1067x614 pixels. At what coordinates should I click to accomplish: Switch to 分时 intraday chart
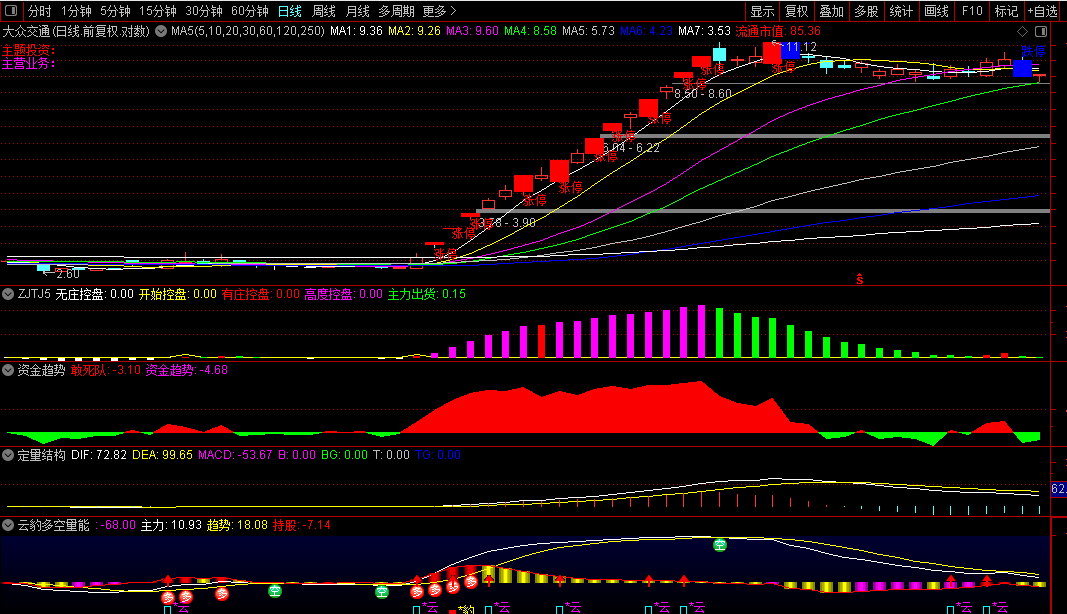pyautogui.click(x=39, y=11)
